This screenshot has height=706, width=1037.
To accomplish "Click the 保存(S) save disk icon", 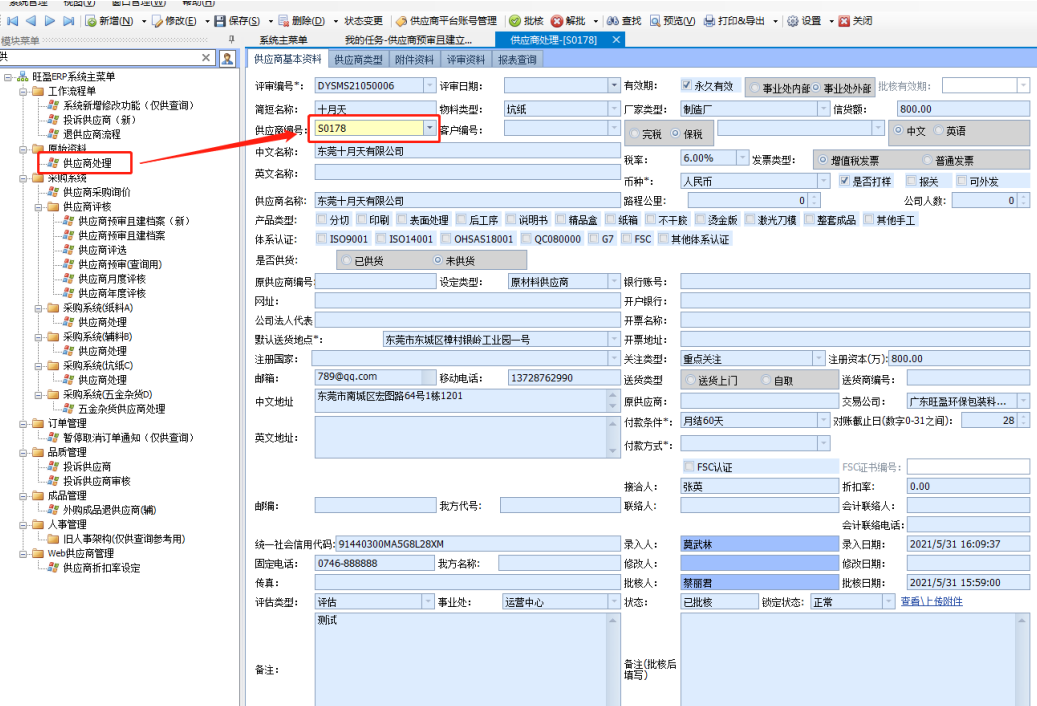I will point(220,21).
